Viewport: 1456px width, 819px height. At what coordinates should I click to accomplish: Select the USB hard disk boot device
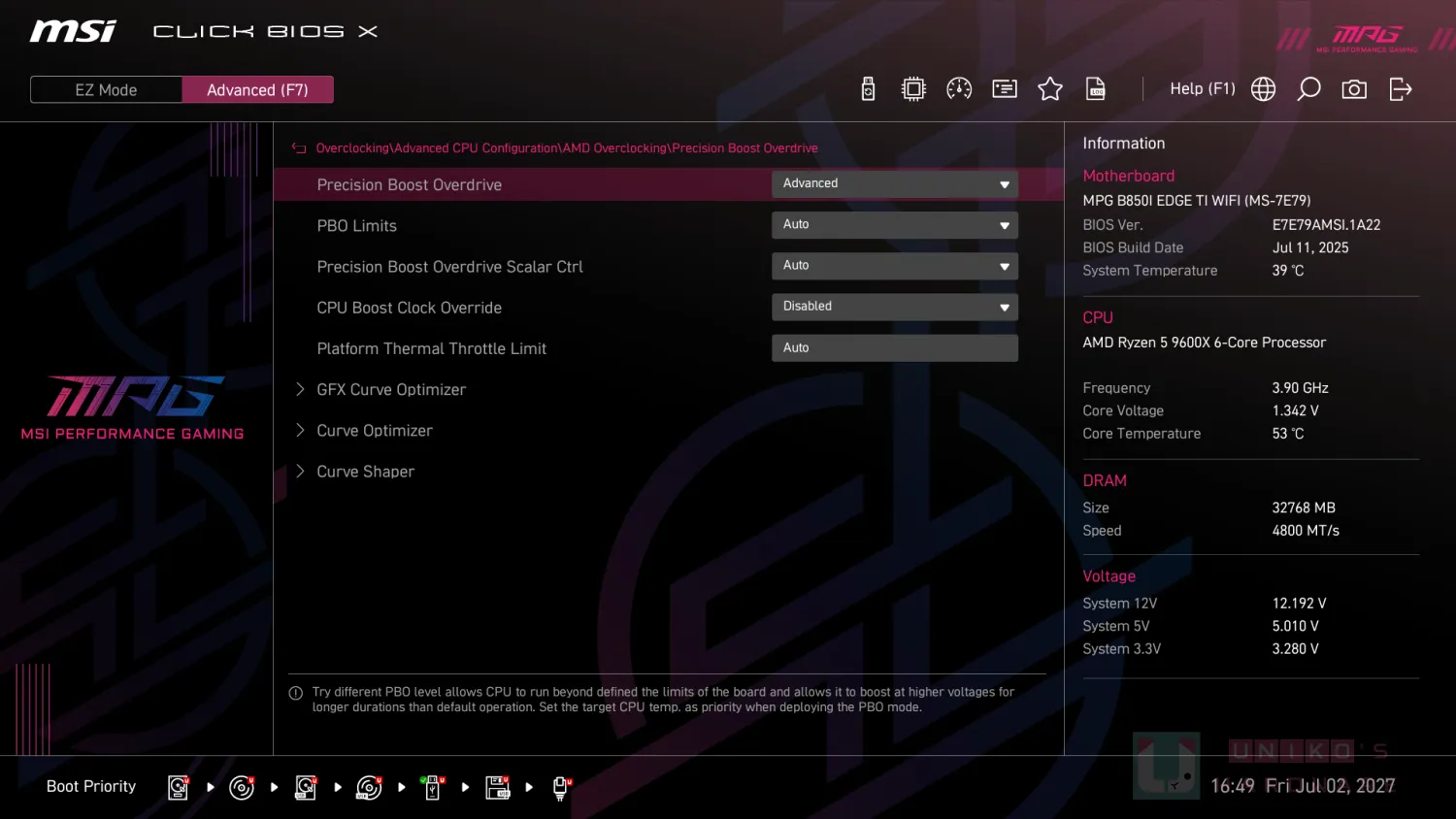coord(306,787)
